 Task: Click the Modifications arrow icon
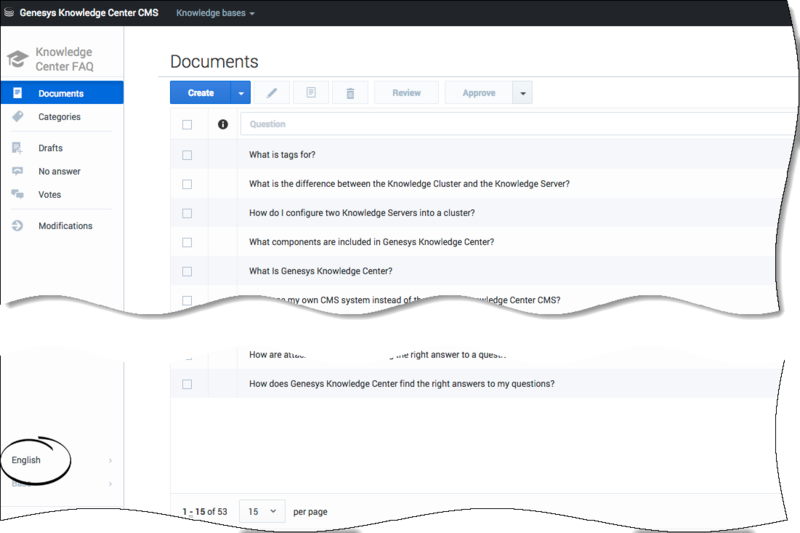[x=17, y=225]
